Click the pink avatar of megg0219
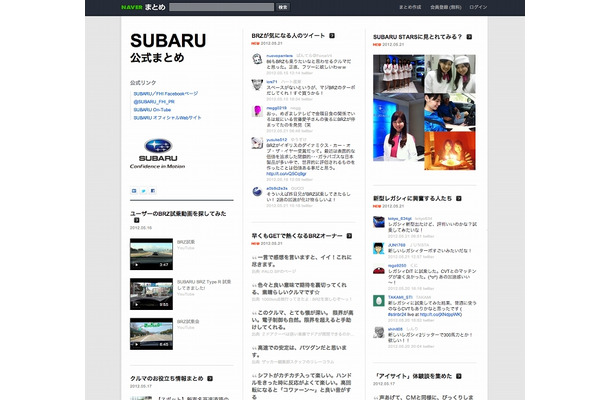Screen dimensions: 610x400 coord(257,111)
